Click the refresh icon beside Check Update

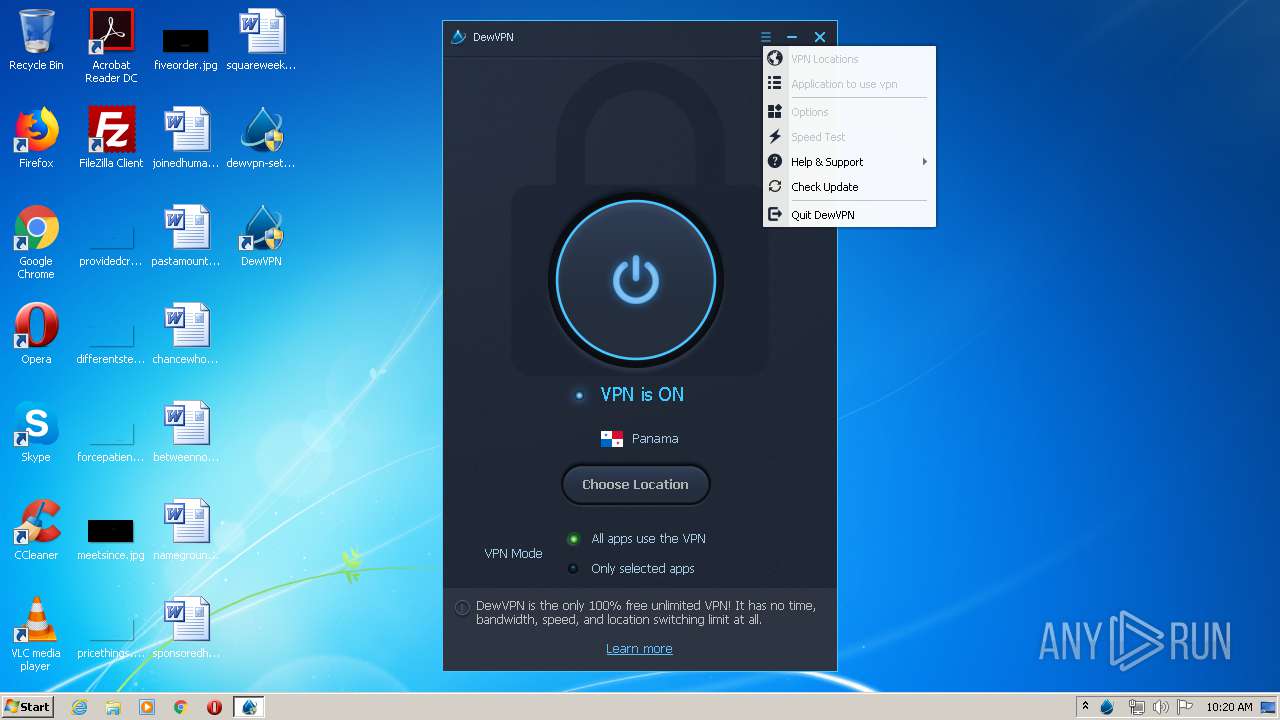[x=774, y=187]
